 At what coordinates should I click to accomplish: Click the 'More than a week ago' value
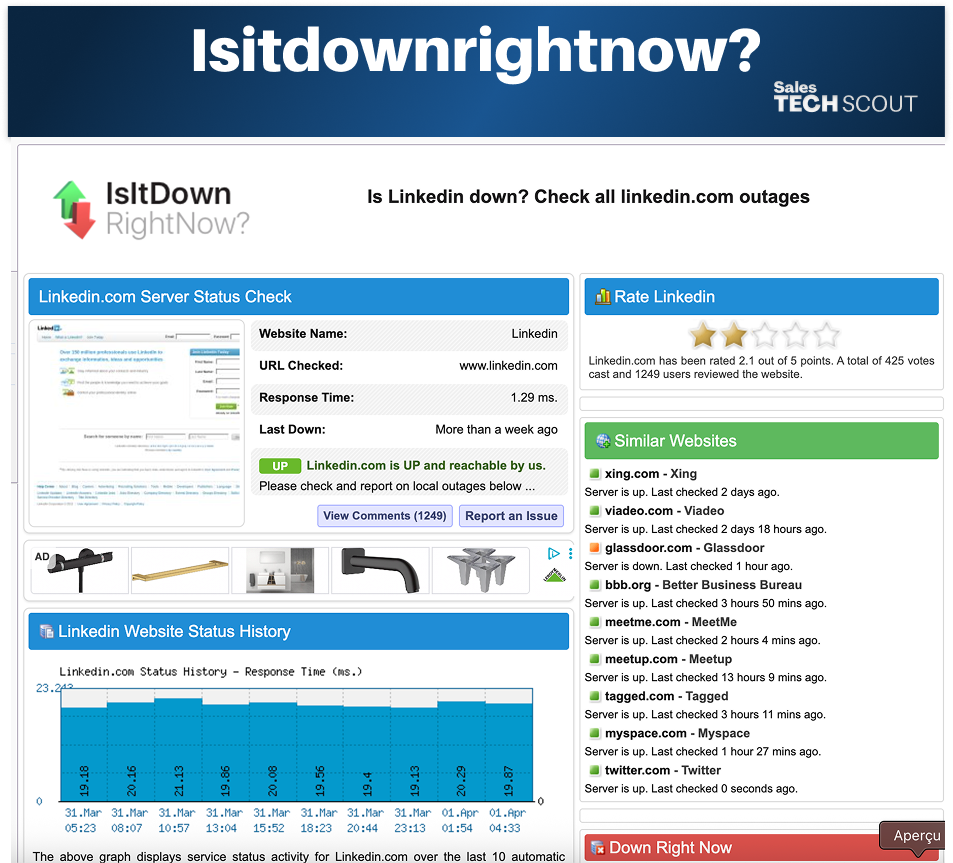pyautogui.click(x=496, y=430)
